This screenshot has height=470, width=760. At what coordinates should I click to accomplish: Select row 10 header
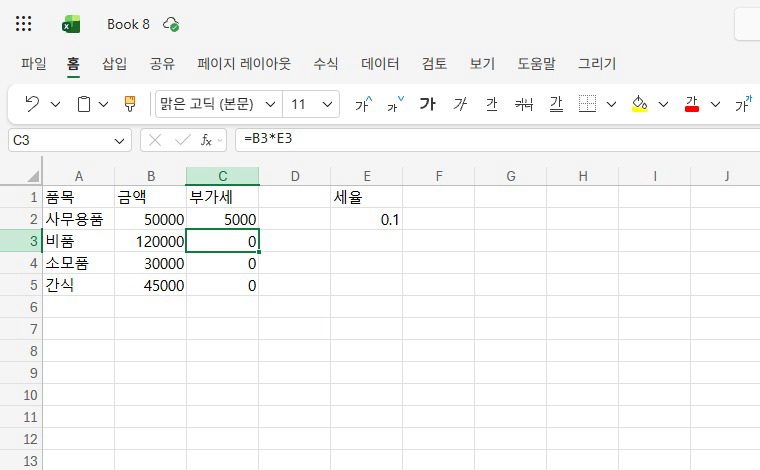click(21, 395)
